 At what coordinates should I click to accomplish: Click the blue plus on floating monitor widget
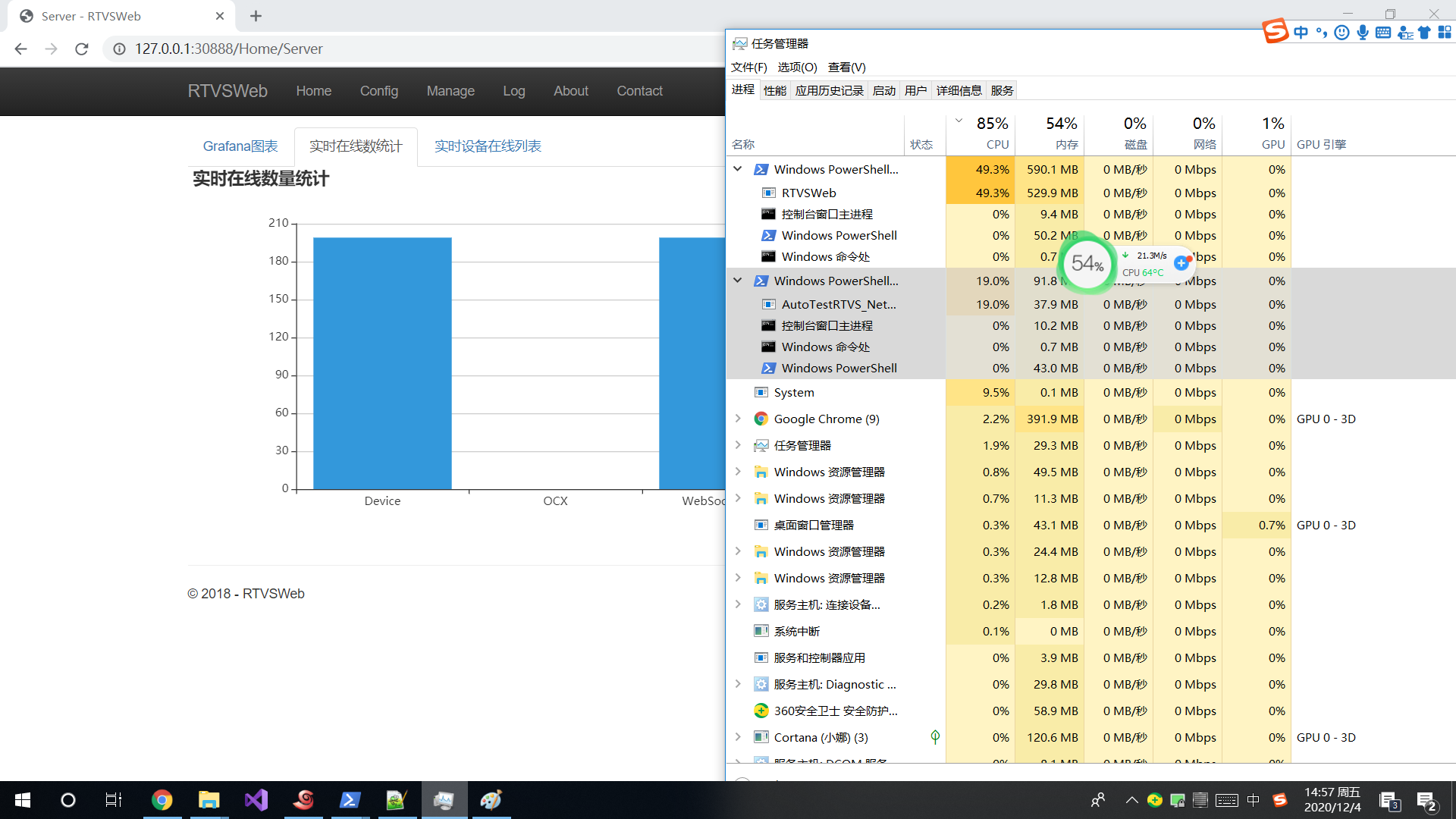[x=1181, y=263]
